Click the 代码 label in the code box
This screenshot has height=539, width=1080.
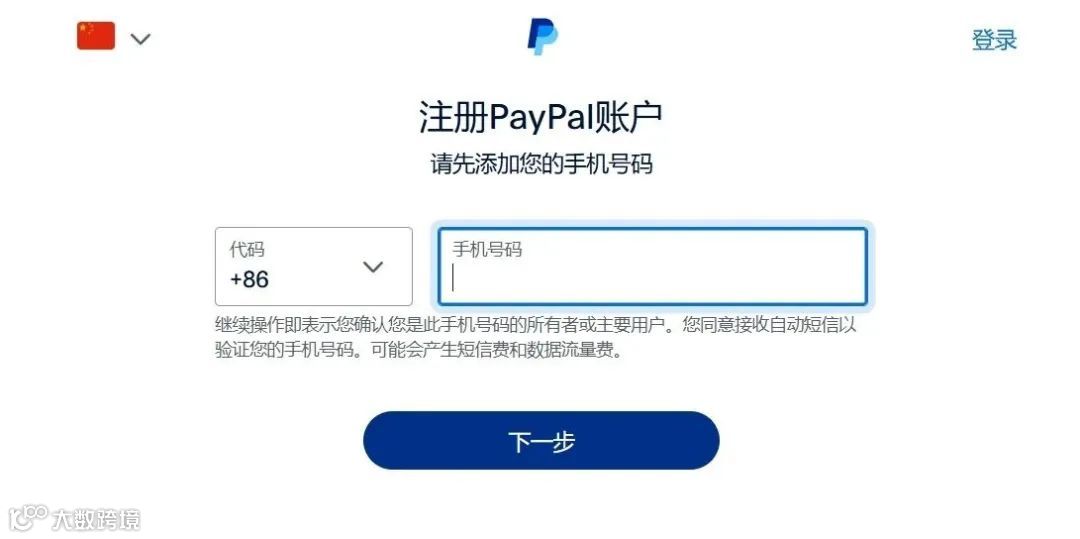click(x=247, y=249)
